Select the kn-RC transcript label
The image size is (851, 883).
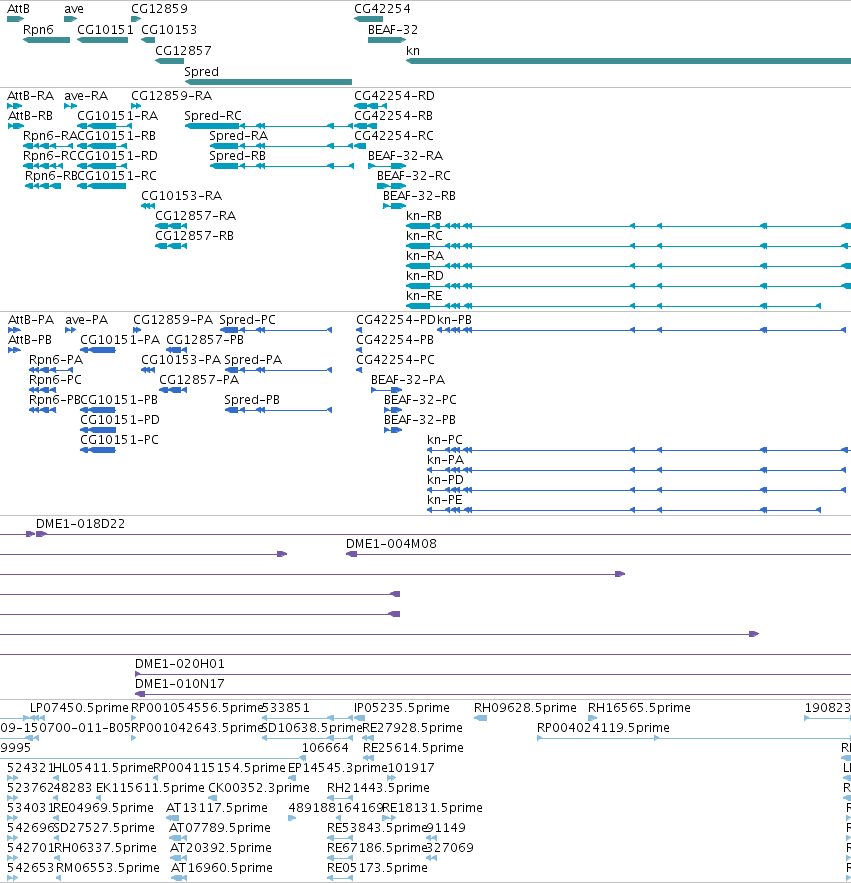pyautogui.click(x=424, y=236)
